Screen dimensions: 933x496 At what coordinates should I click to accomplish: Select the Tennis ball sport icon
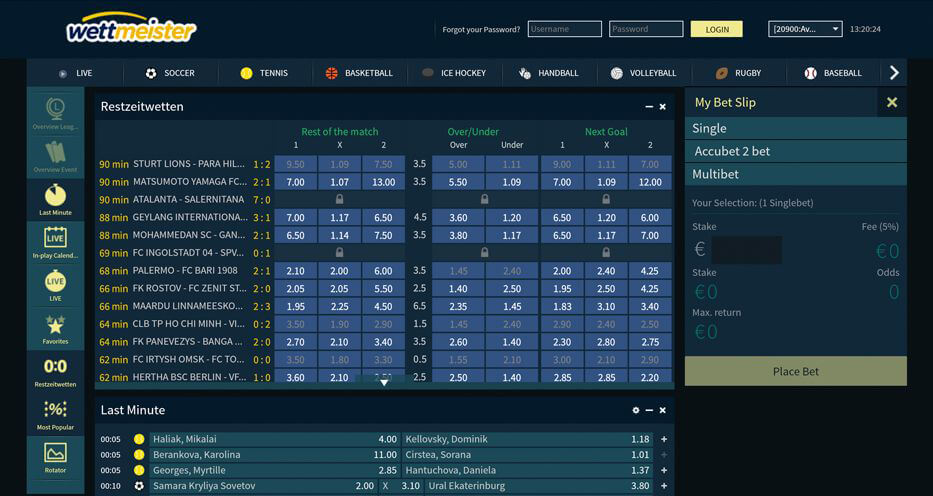pyautogui.click(x=246, y=73)
